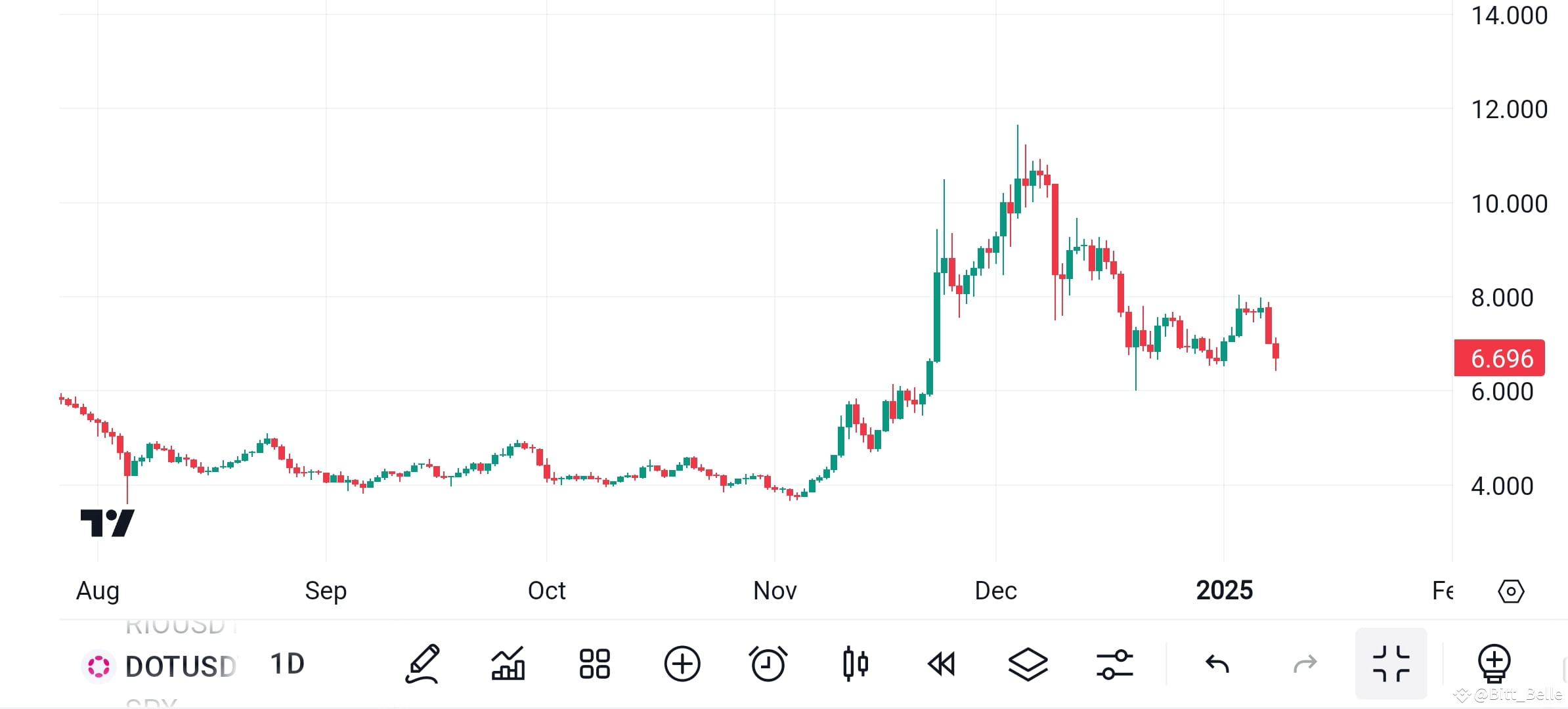Open chart settings sliders icon
This screenshot has width=1568, height=709.
(x=1114, y=664)
